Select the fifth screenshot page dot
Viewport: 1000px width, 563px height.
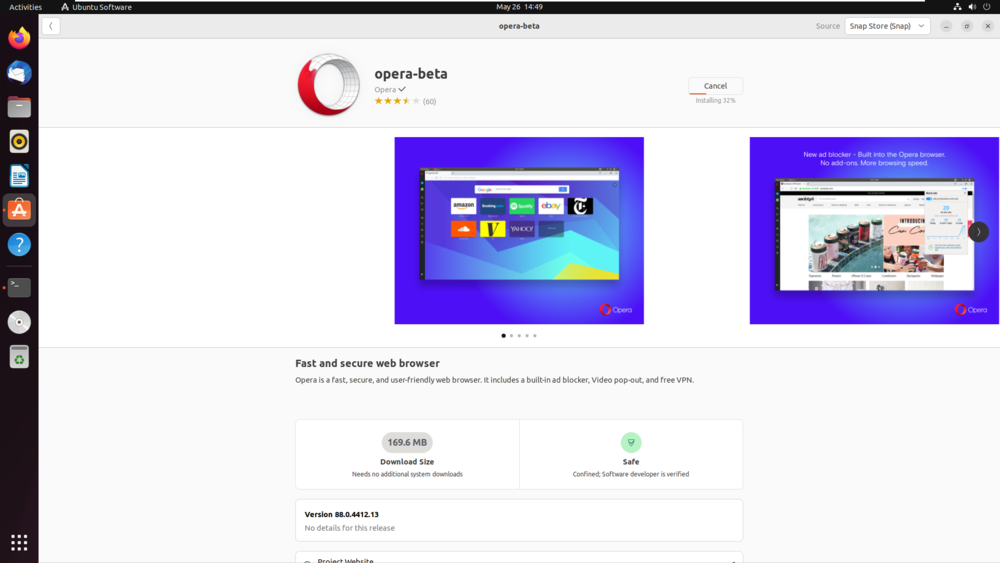coord(535,335)
